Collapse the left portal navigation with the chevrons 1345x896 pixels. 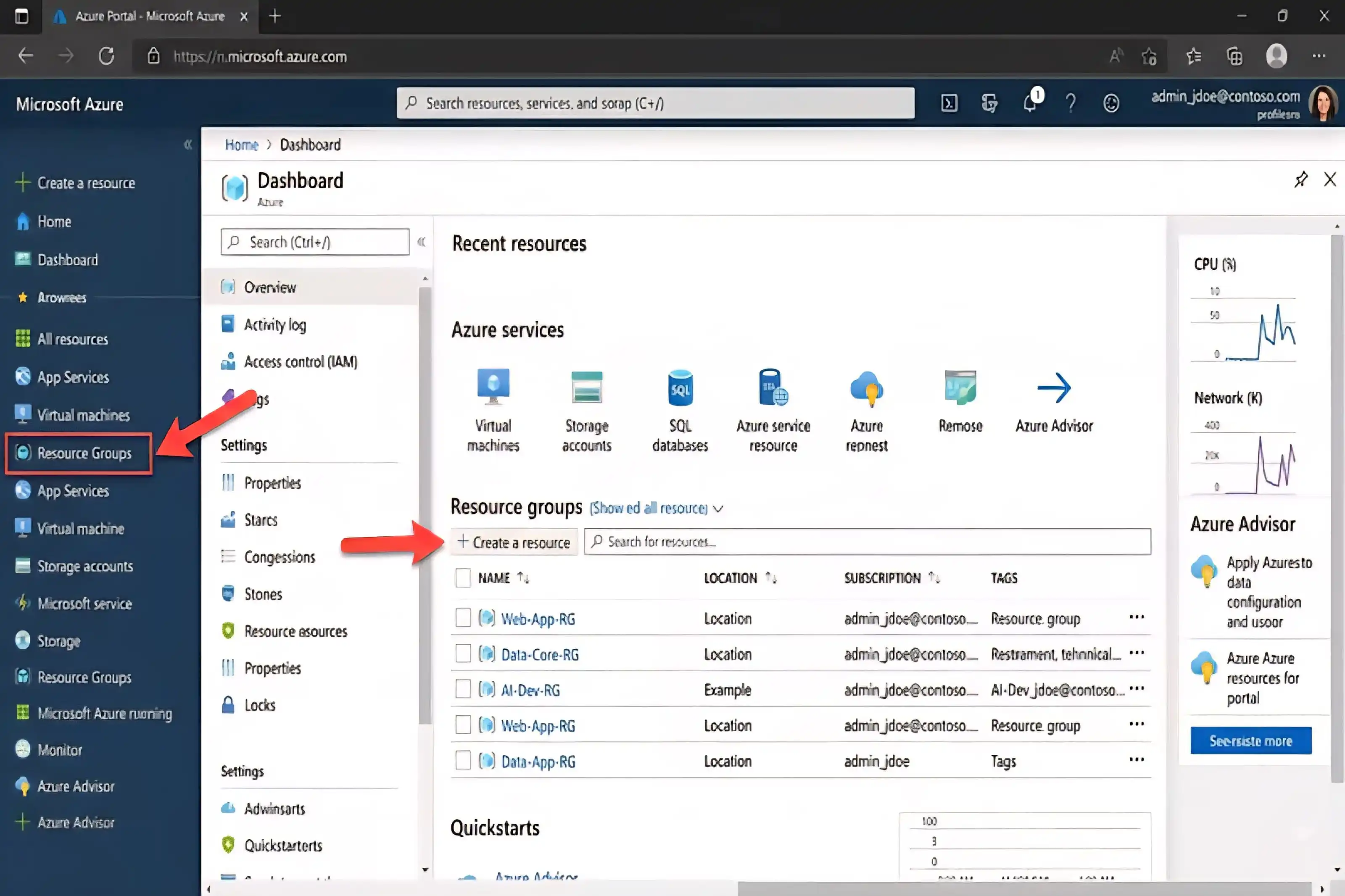(x=187, y=145)
